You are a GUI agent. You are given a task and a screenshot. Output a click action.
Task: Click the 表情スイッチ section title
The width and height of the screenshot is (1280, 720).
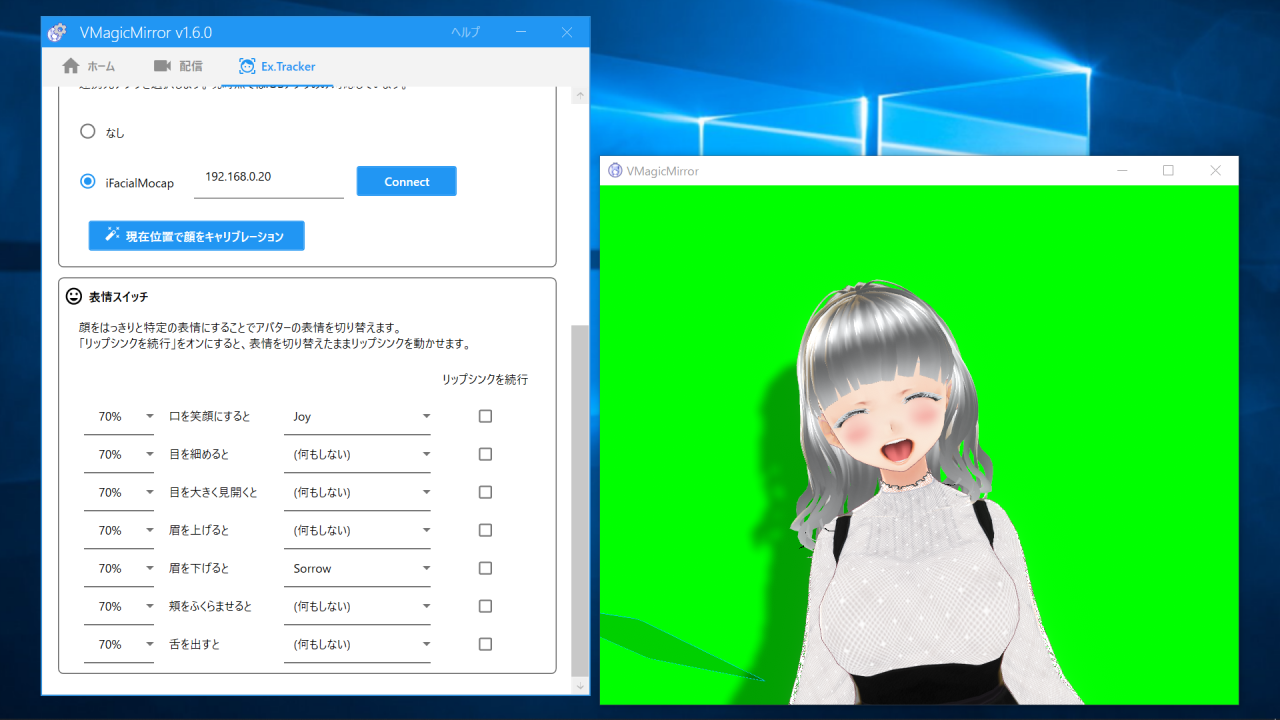118,297
